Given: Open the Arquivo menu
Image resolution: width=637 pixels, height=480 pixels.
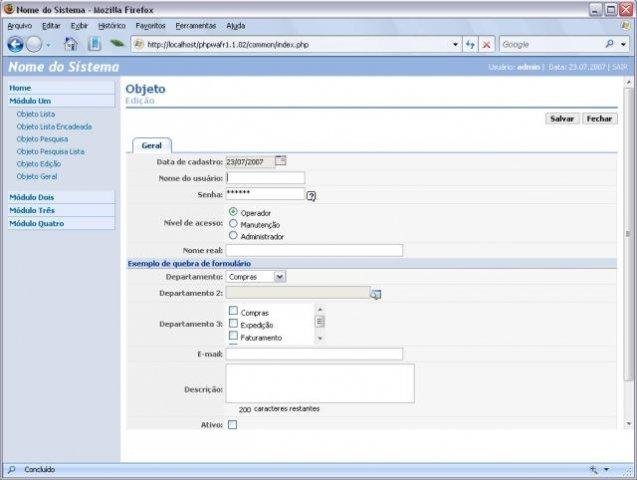Looking at the screenshot, I should pos(20,26).
